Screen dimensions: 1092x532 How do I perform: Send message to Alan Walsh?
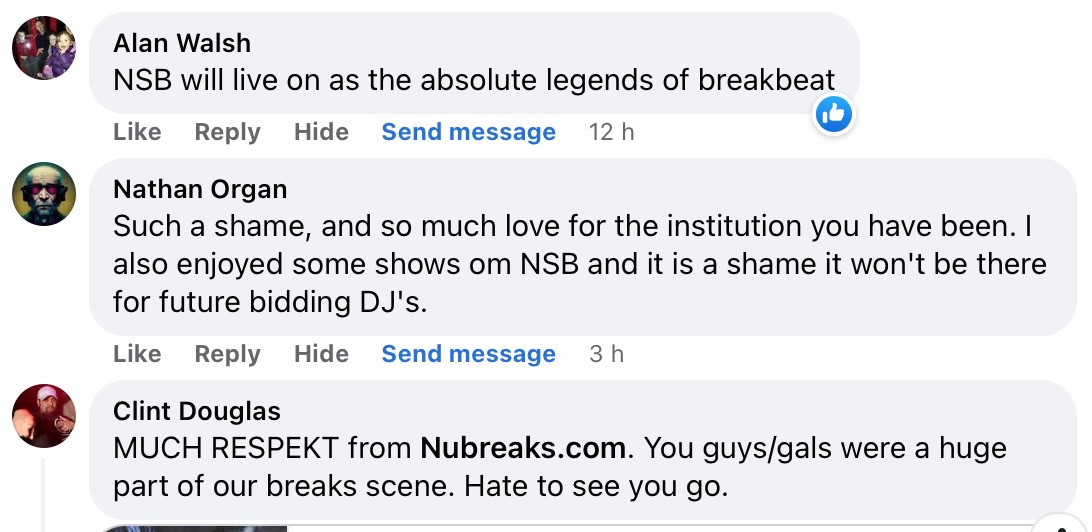pyautogui.click(x=468, y=132)
